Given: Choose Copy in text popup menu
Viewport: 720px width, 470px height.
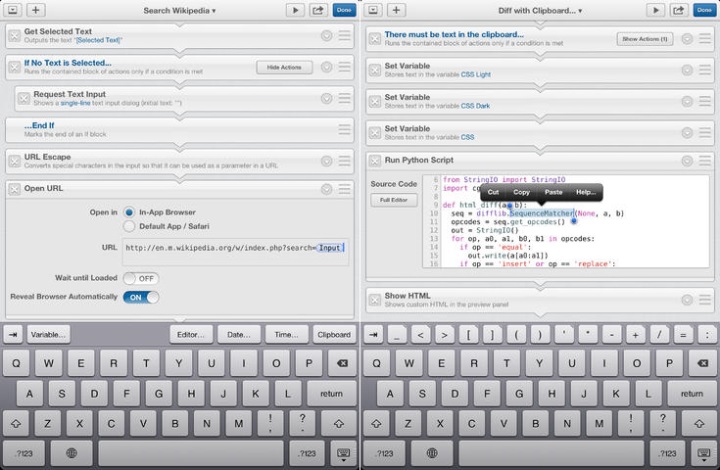Looking at the screenshot, I should [x=521, y=192].
